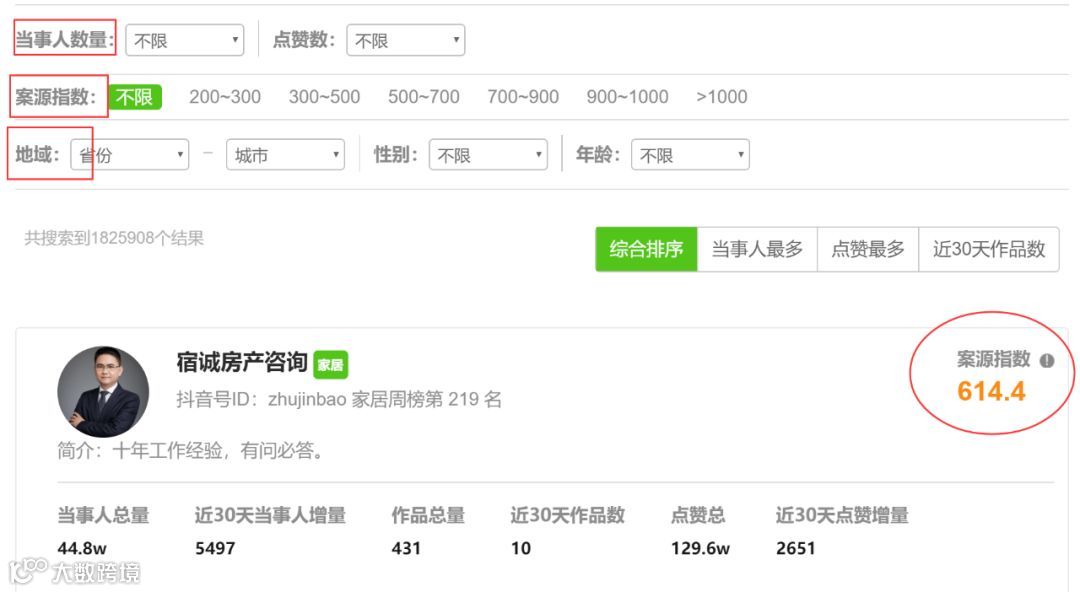Image resolution: width=1080 pixels, height=592 pixels.
Task: Click the 614.4 案源指数 score
Action: pos(991,391)
